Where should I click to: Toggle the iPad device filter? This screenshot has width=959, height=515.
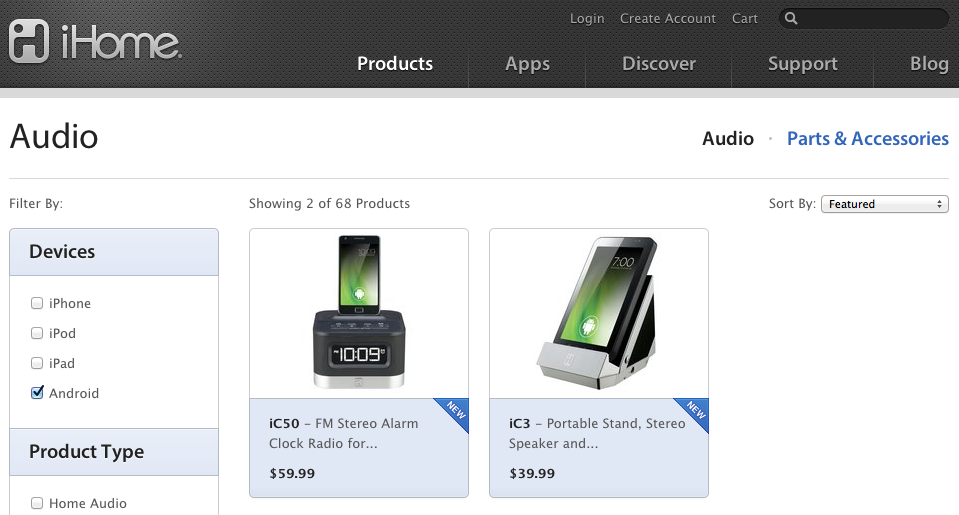click(x=37, y=363)
